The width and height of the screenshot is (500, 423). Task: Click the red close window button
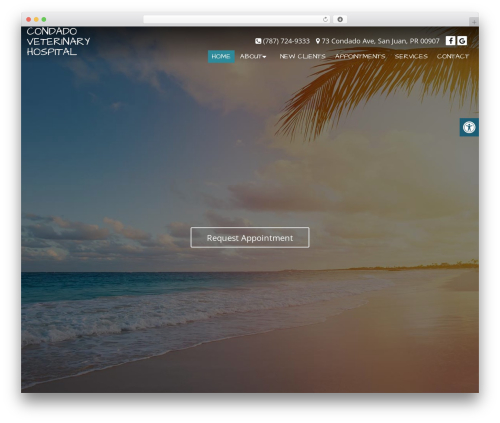tap(29, 19)
